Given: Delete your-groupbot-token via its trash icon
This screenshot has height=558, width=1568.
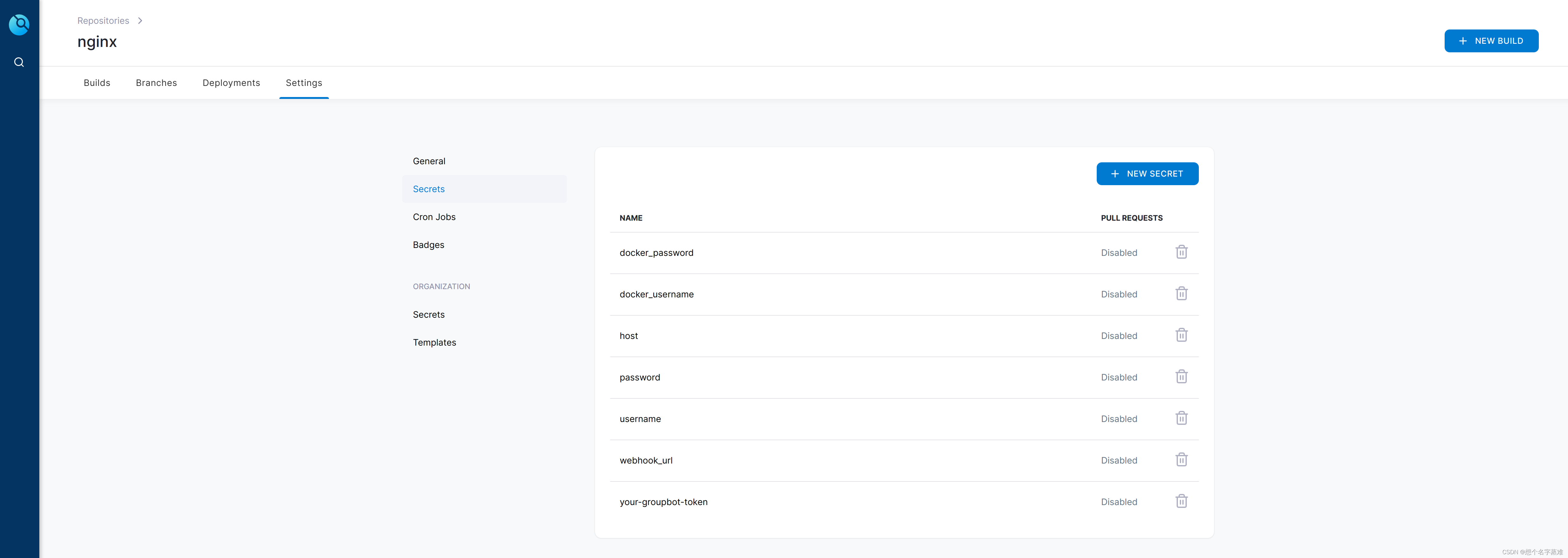Looking at the screenshot, I should (1181, 501).
